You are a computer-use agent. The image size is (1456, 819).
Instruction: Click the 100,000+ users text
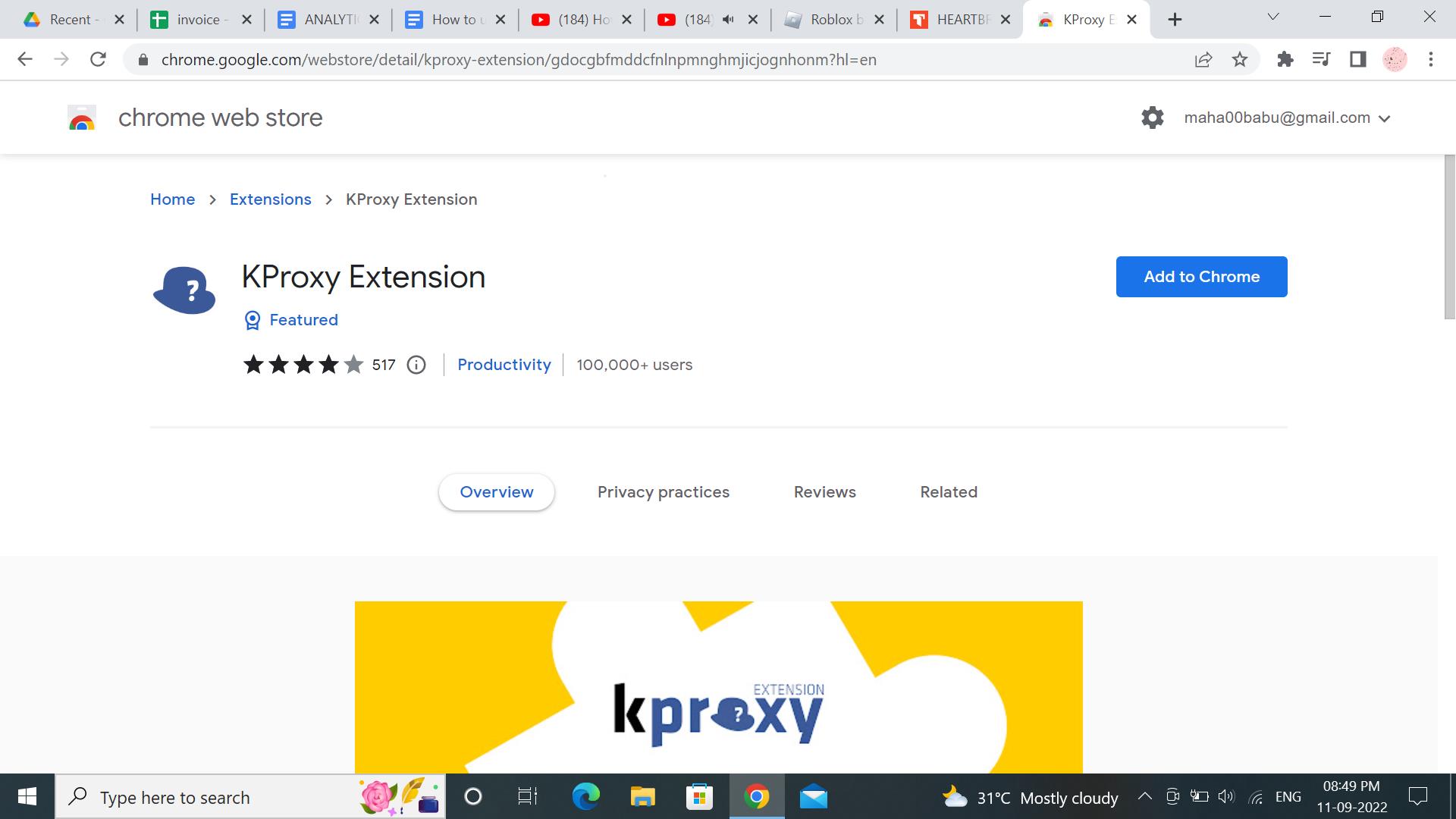click(635, 365)
